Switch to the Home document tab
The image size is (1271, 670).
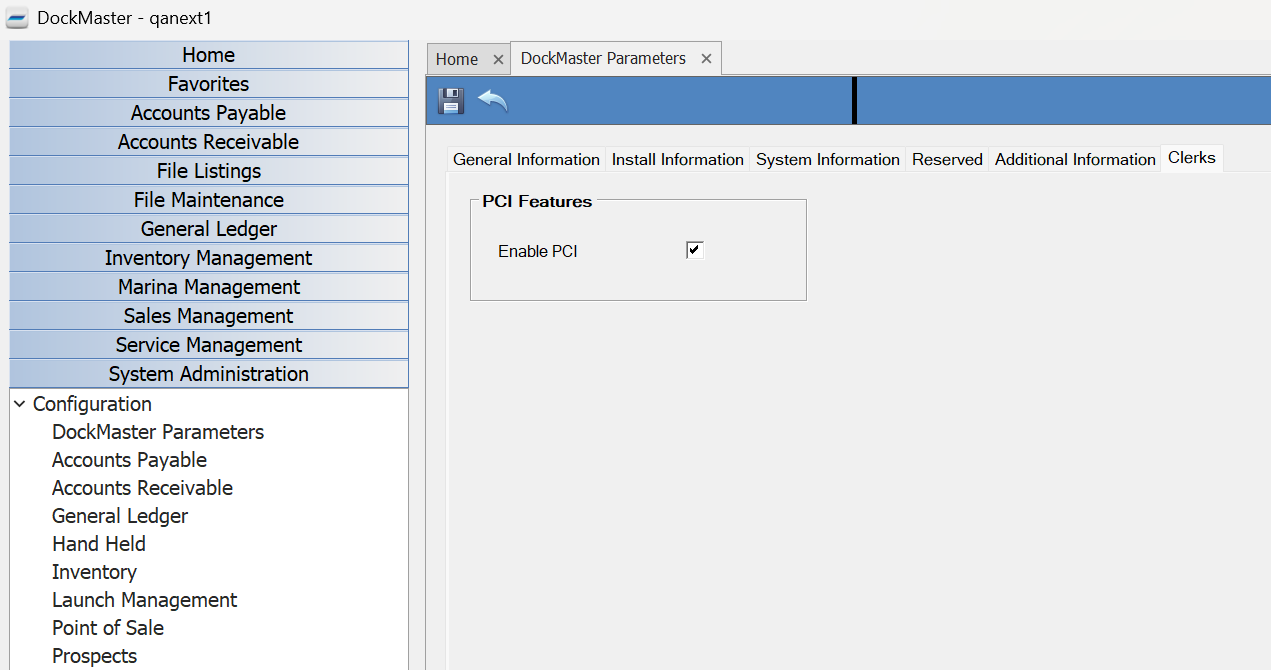pyautogui.click(x=457, y=59)
